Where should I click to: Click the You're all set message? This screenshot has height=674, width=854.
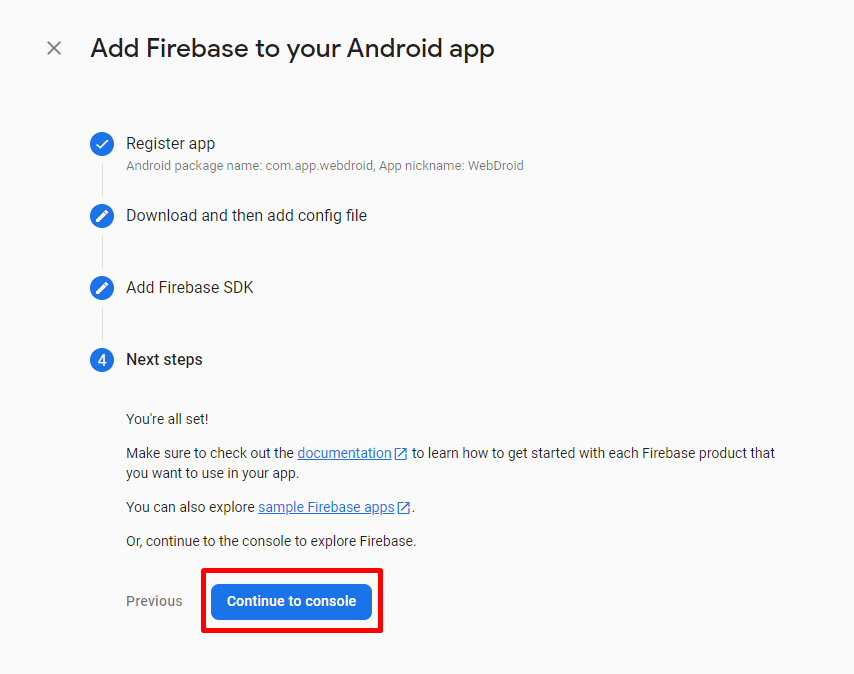tap(167, 419)
